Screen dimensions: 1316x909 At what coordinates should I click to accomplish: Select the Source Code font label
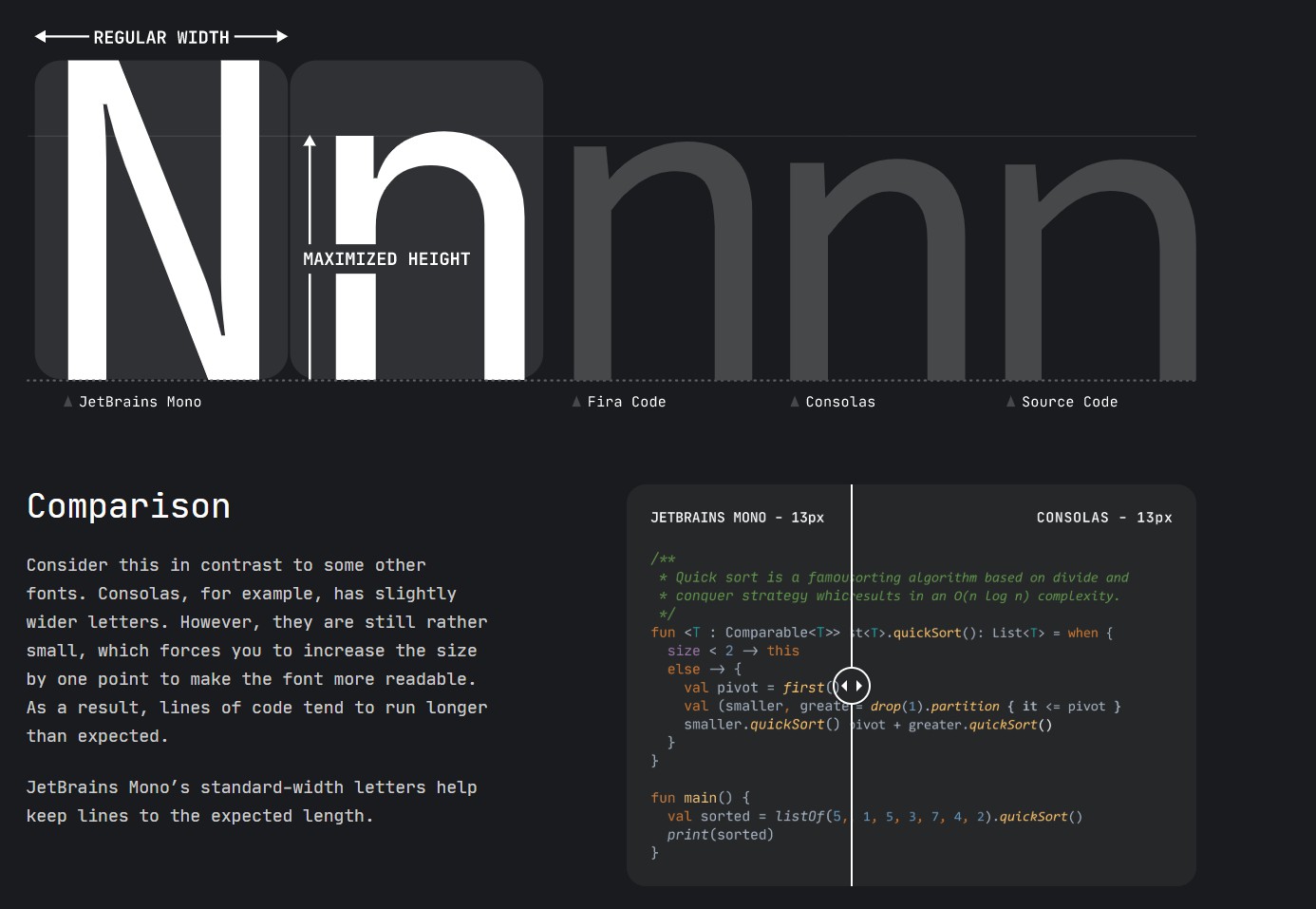pos(1069,402)
